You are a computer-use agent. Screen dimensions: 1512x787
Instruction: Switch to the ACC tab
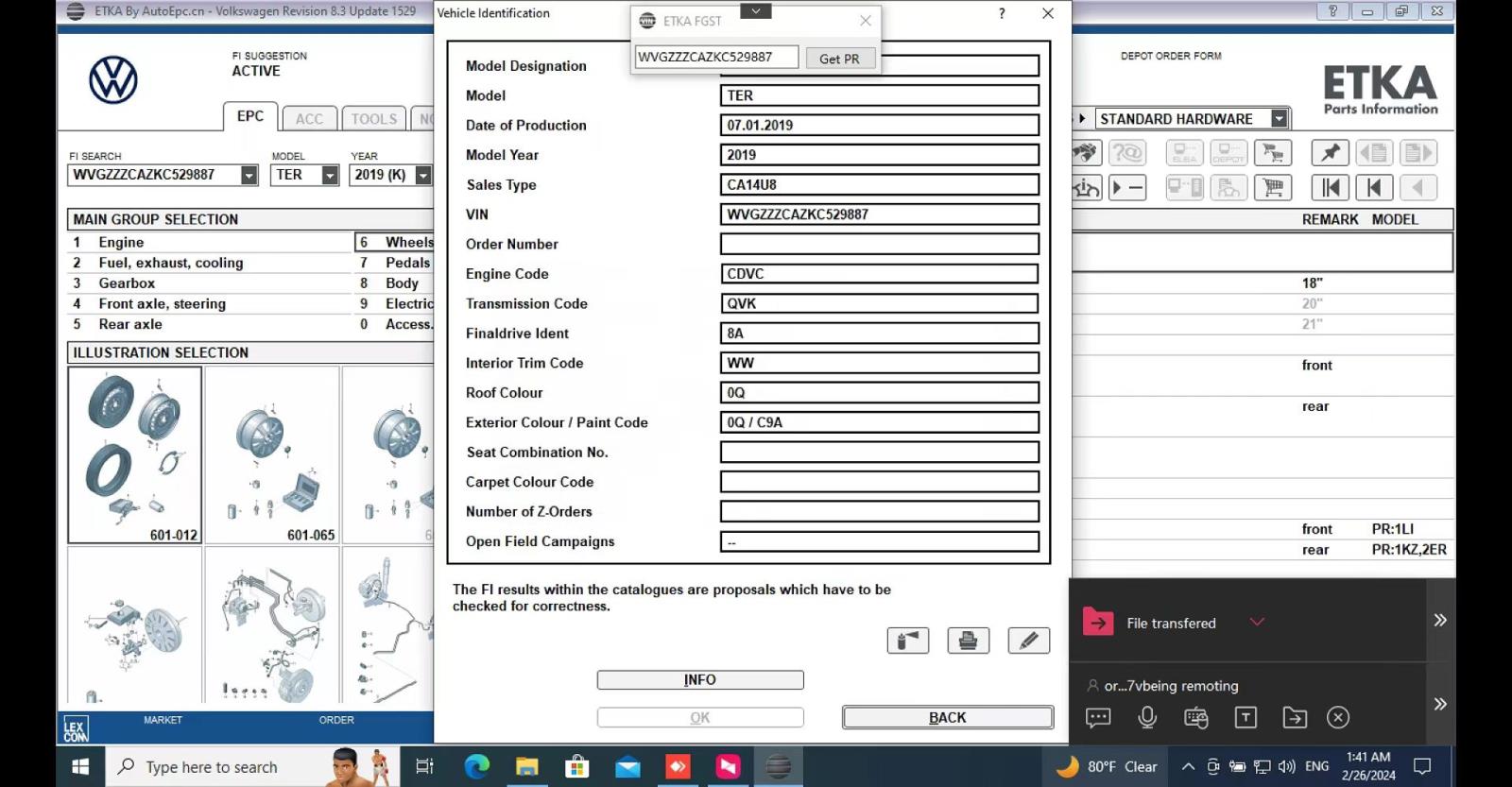pyautogui.click(x=309, y=118)
